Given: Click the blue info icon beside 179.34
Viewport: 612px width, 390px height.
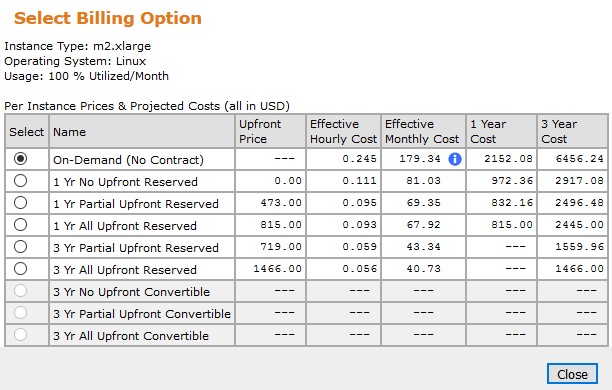Looking at the screenshot, I should click(x=455, y=159).
